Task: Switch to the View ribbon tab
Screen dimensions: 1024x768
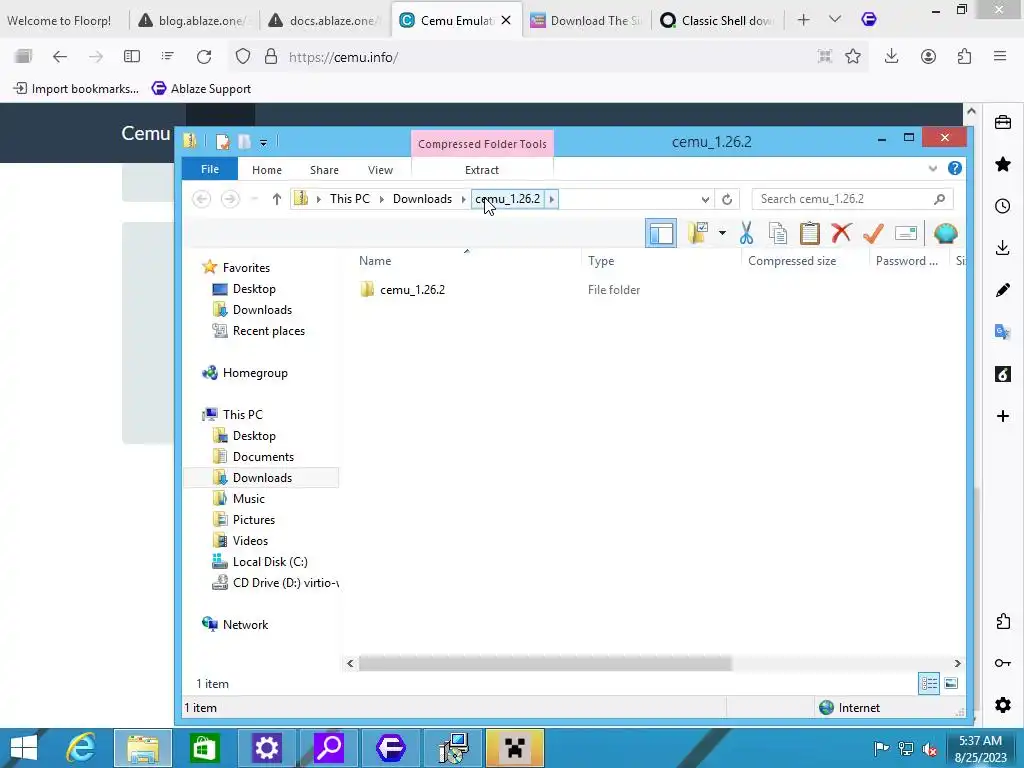Action: [380, 170]
